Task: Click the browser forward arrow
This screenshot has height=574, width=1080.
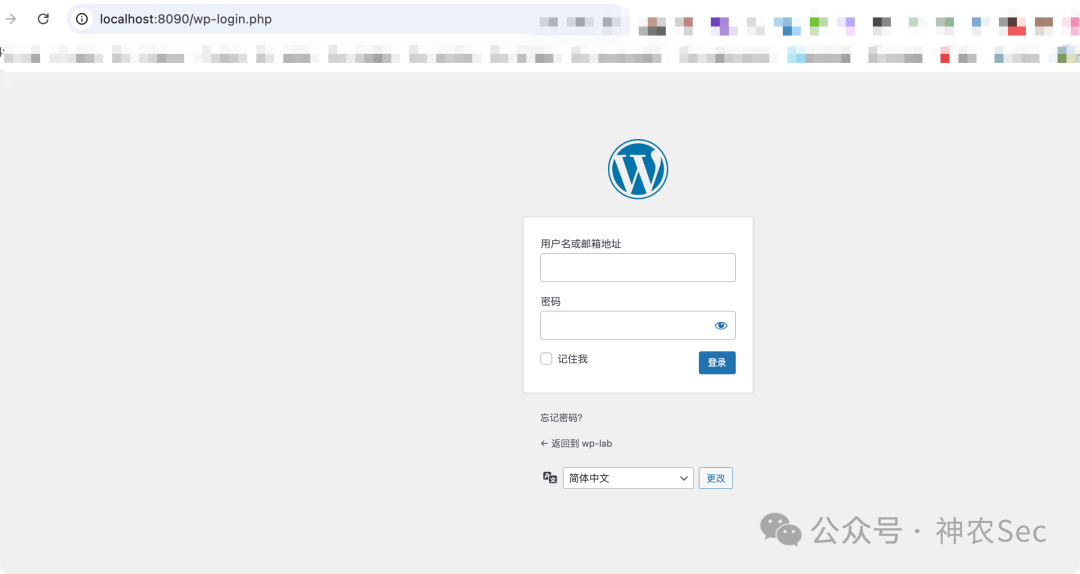Action: 10,19
